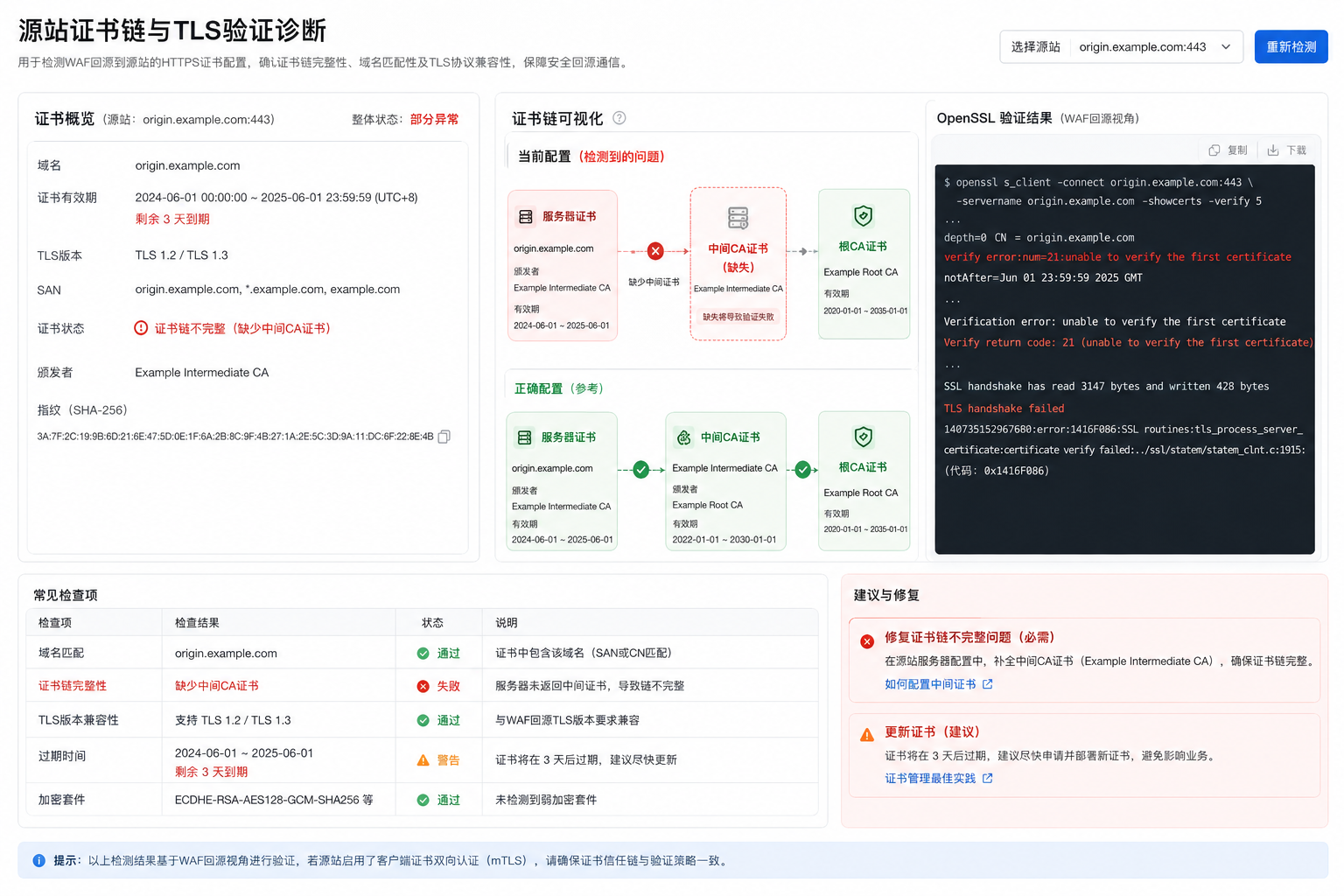1344x896 pixels.
Task: Click the TLS 1.2 / TLS 1.3 value
Action: (181, 255)
